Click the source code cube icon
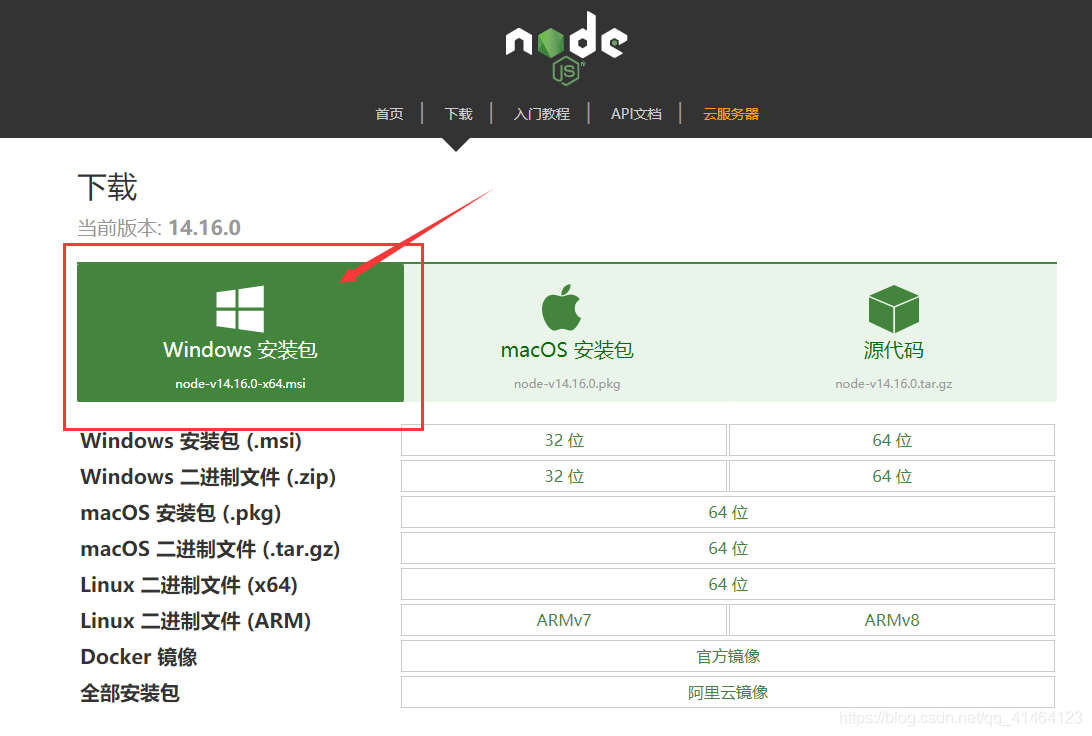The image size is (1092, 736). point(894,308)
